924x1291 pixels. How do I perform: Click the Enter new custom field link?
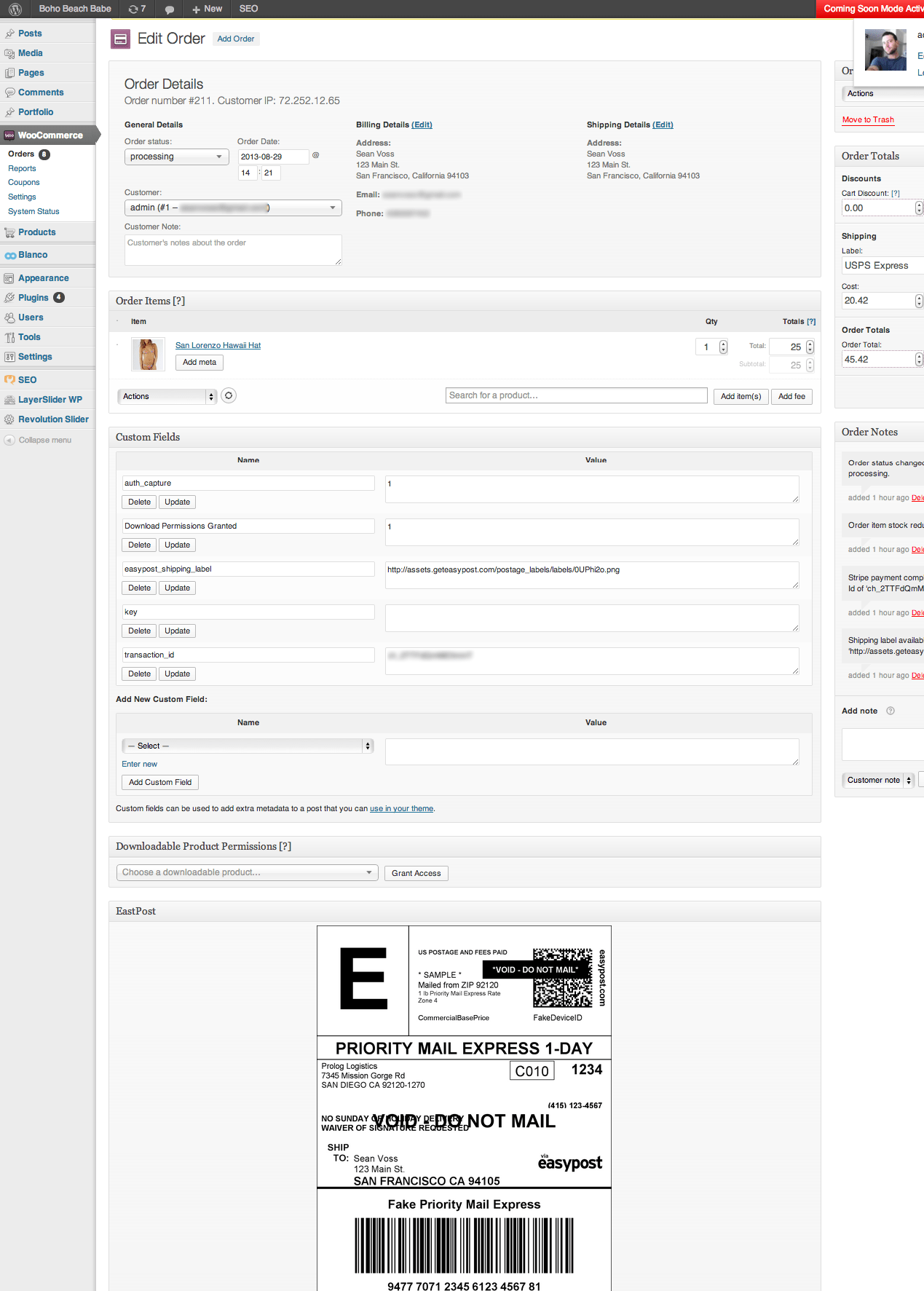(139, 764)
